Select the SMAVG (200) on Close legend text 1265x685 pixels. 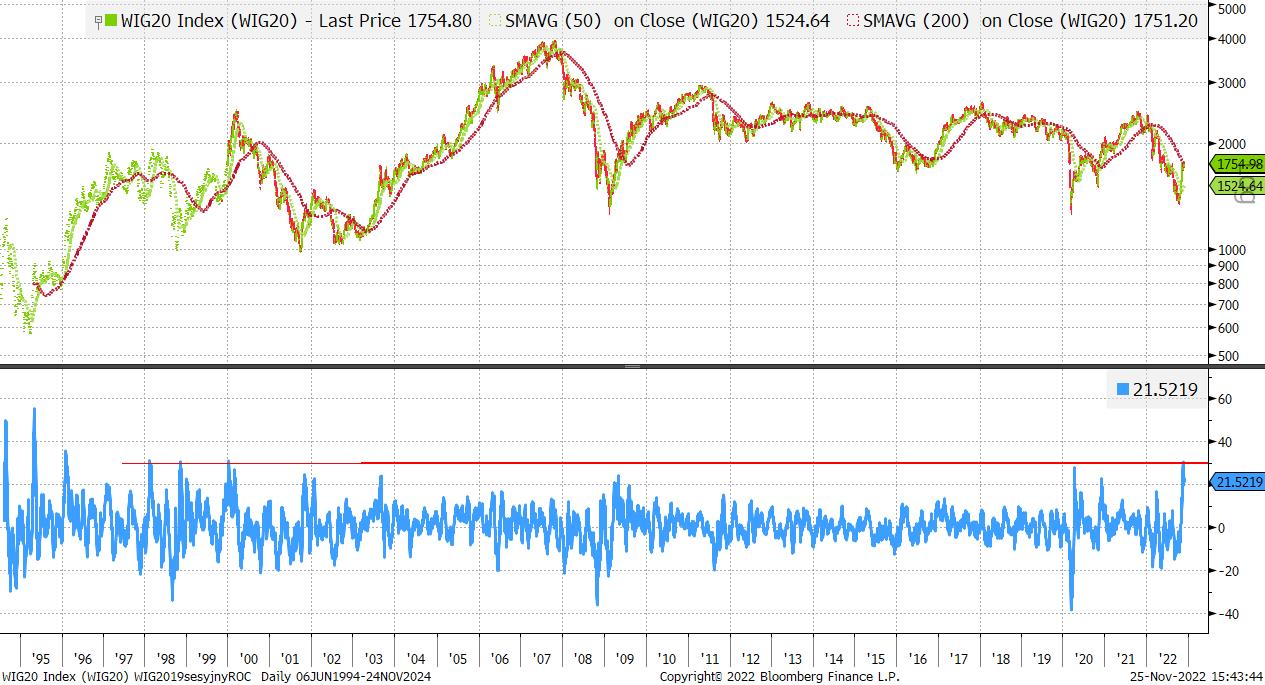tap(1030, 20)
